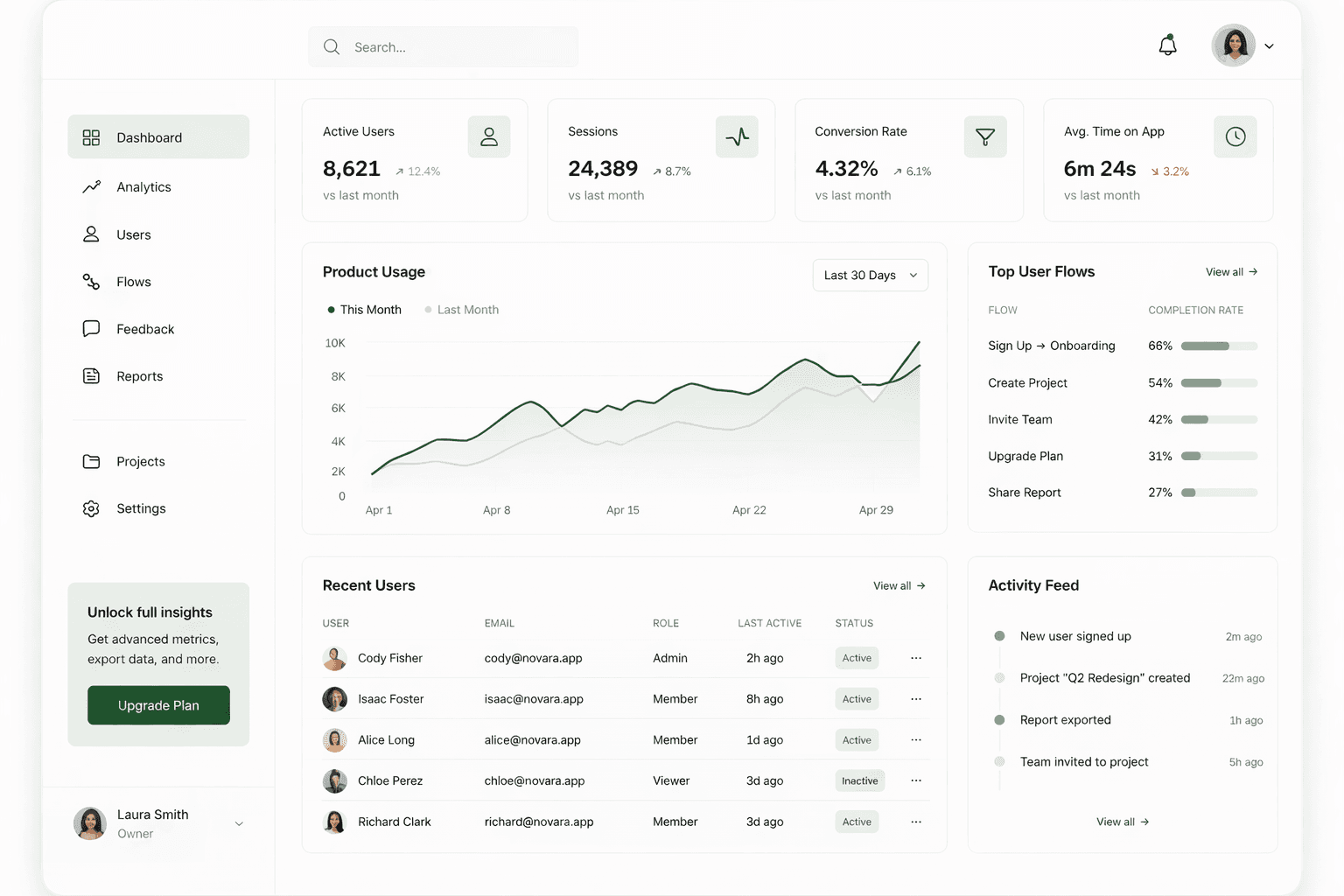
Task: Click the search magnifier icon
Action: pos(332,47)
